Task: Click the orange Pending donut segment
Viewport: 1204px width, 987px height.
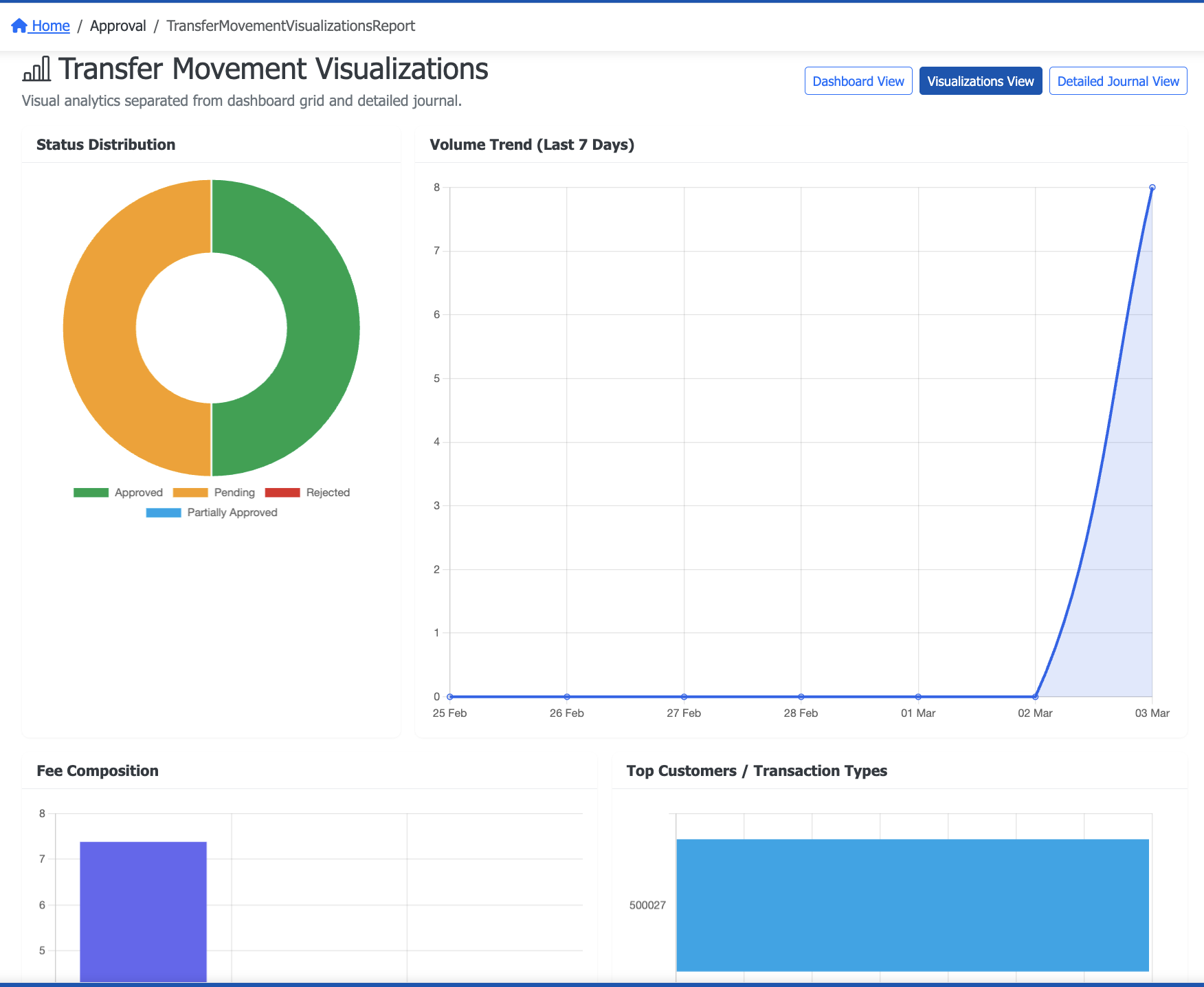Action: pos(100,328)
